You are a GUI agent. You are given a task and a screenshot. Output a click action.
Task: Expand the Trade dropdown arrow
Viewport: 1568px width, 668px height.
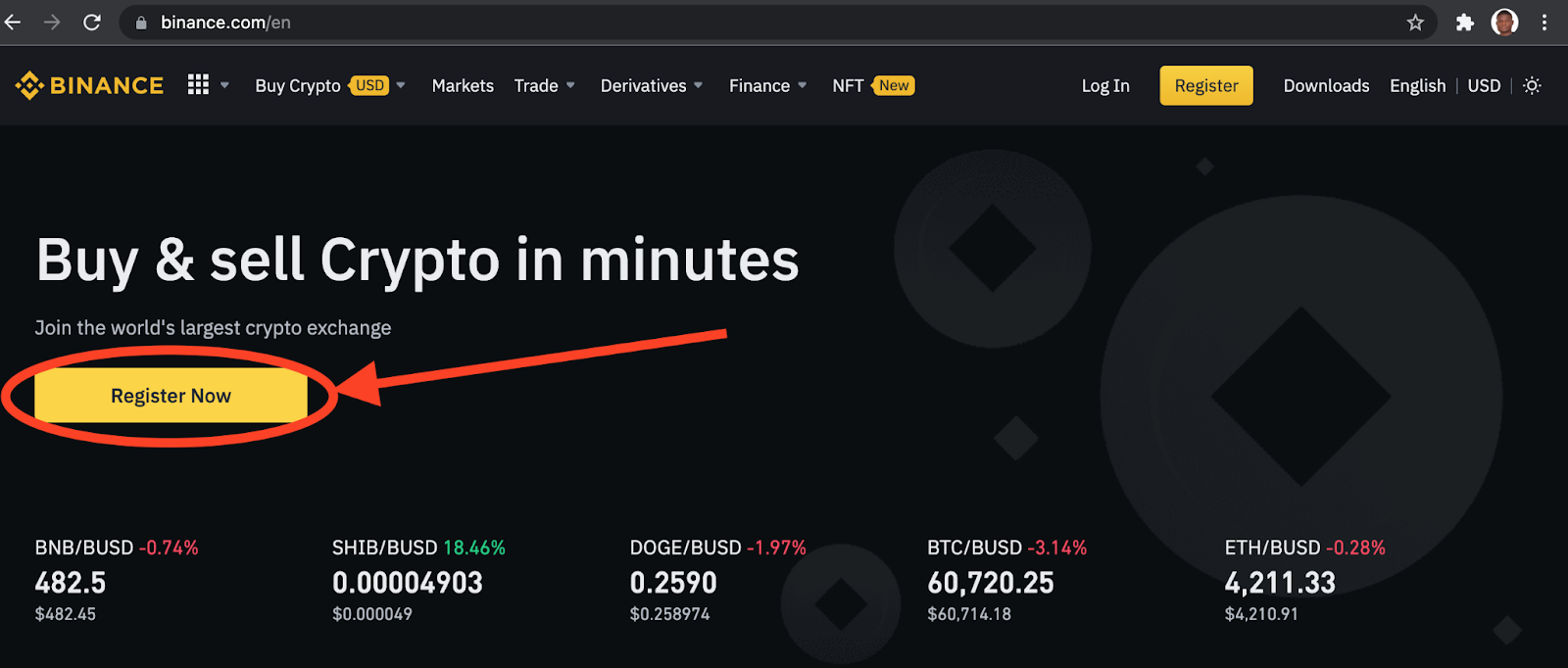(x=570, y=85)
